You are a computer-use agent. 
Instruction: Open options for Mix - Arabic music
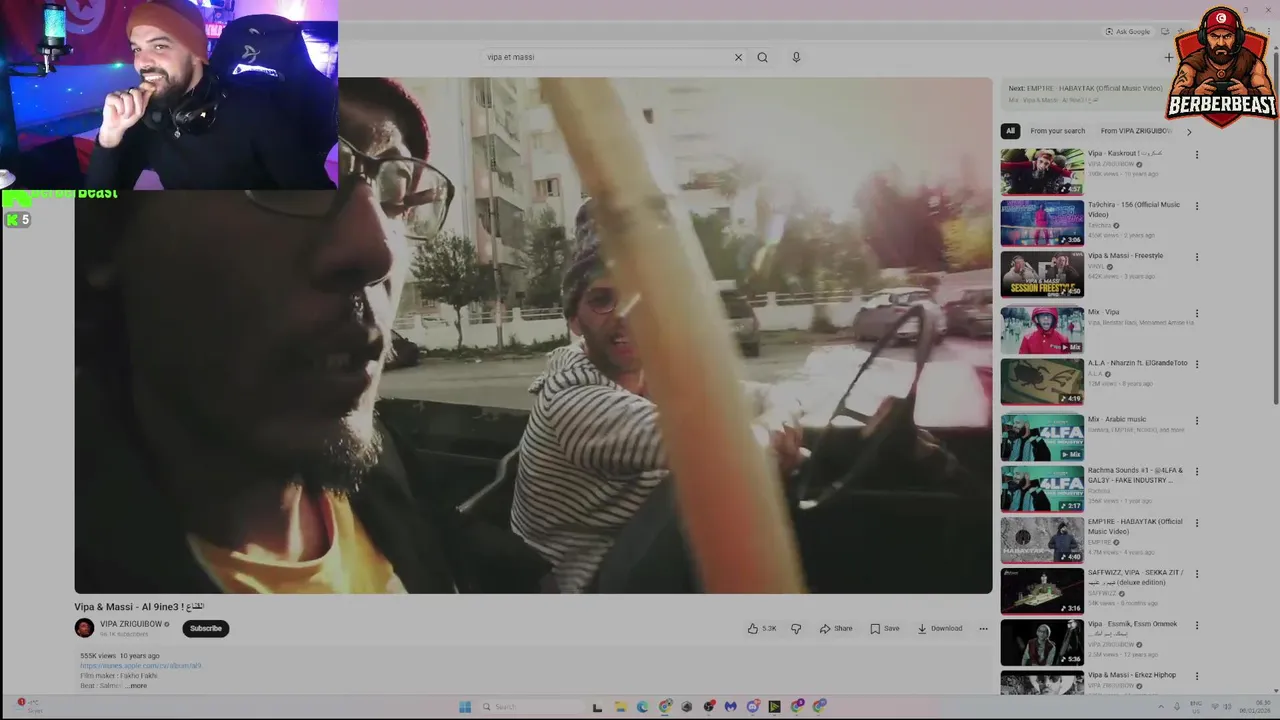[x=1196, y=421]
